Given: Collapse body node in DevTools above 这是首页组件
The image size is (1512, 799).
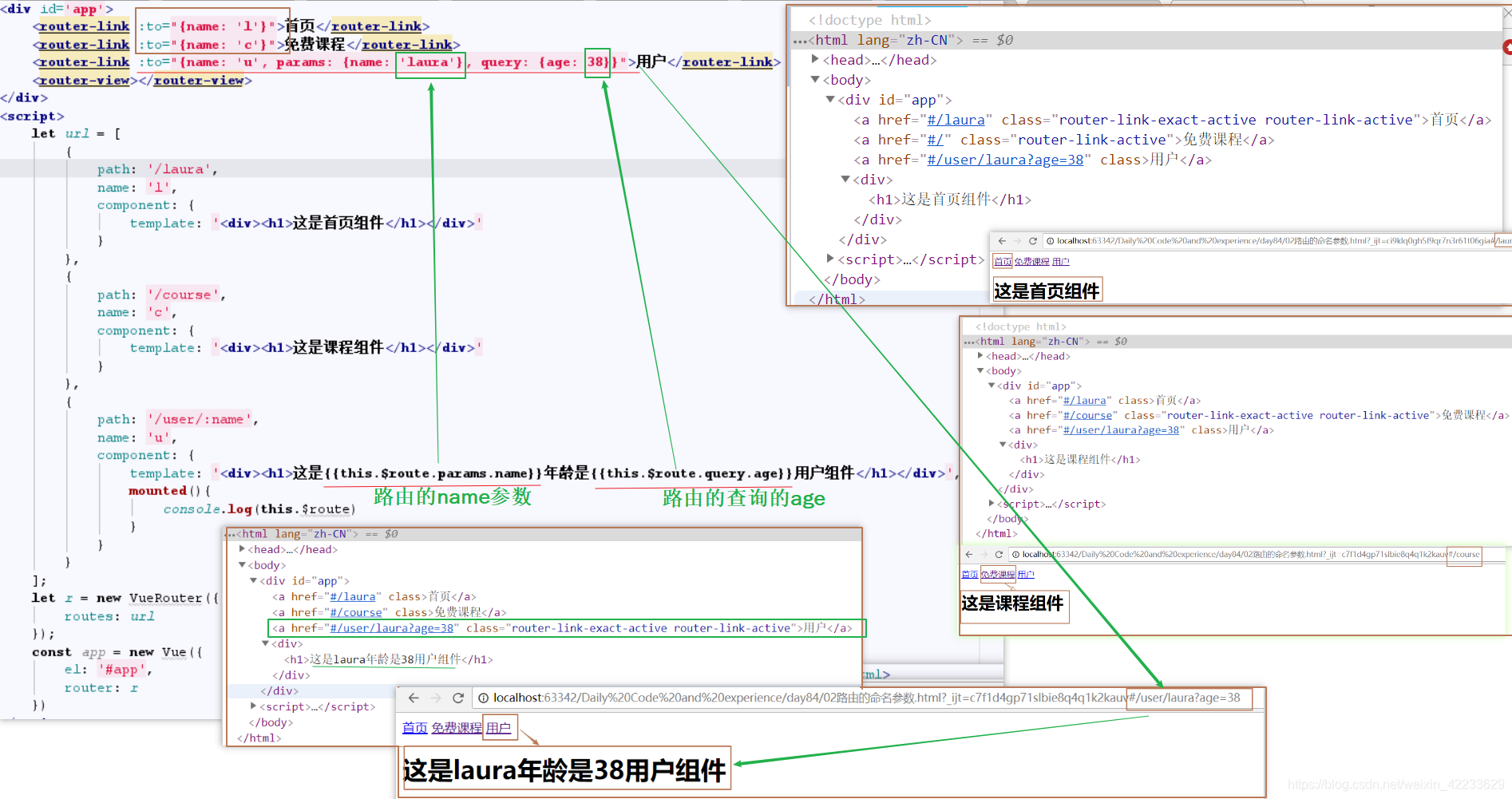Looking at the screenshot, I should pos(815,79).
